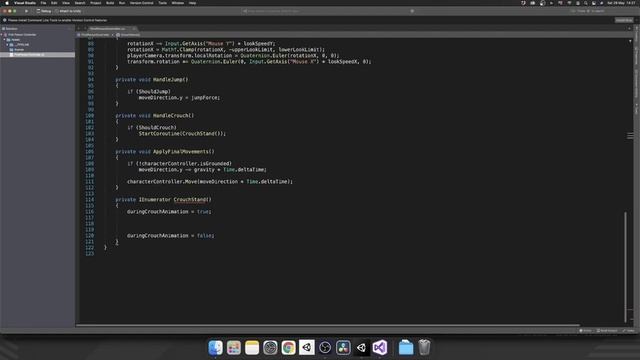Open the Tools menu
Screen dimensions: 640x360
tap(162, 3)
